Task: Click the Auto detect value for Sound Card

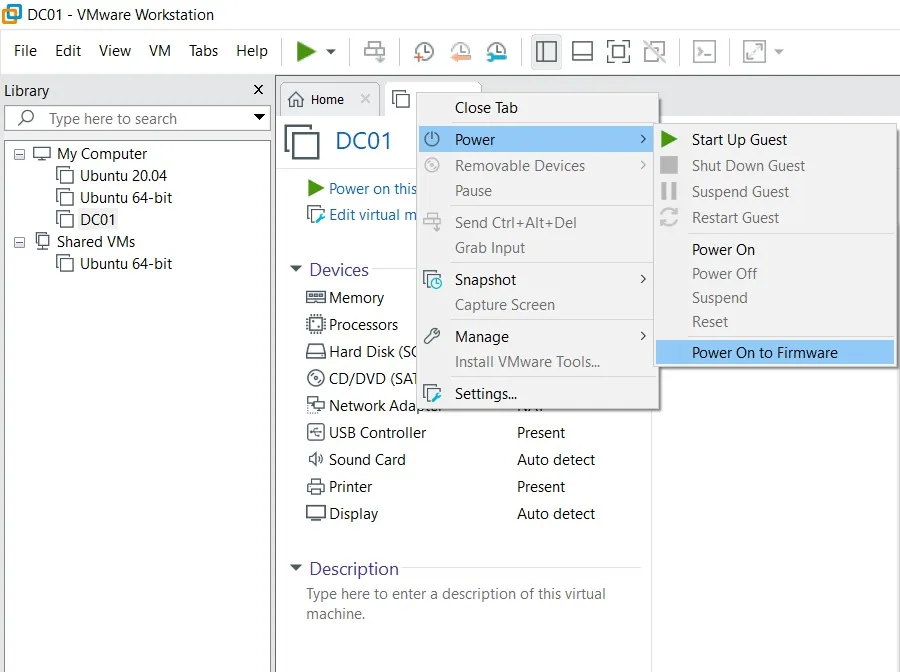Action: tap(556, 460)
